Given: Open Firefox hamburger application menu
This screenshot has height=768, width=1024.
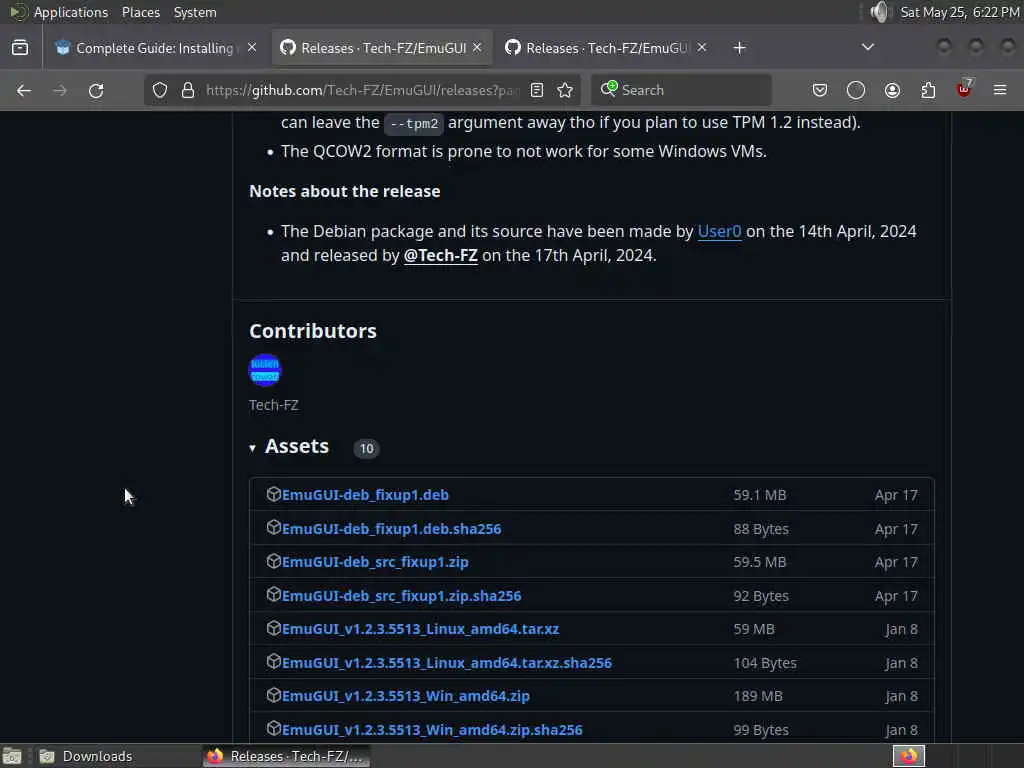Looking at the screenshot, I should tap(1000, 90).
